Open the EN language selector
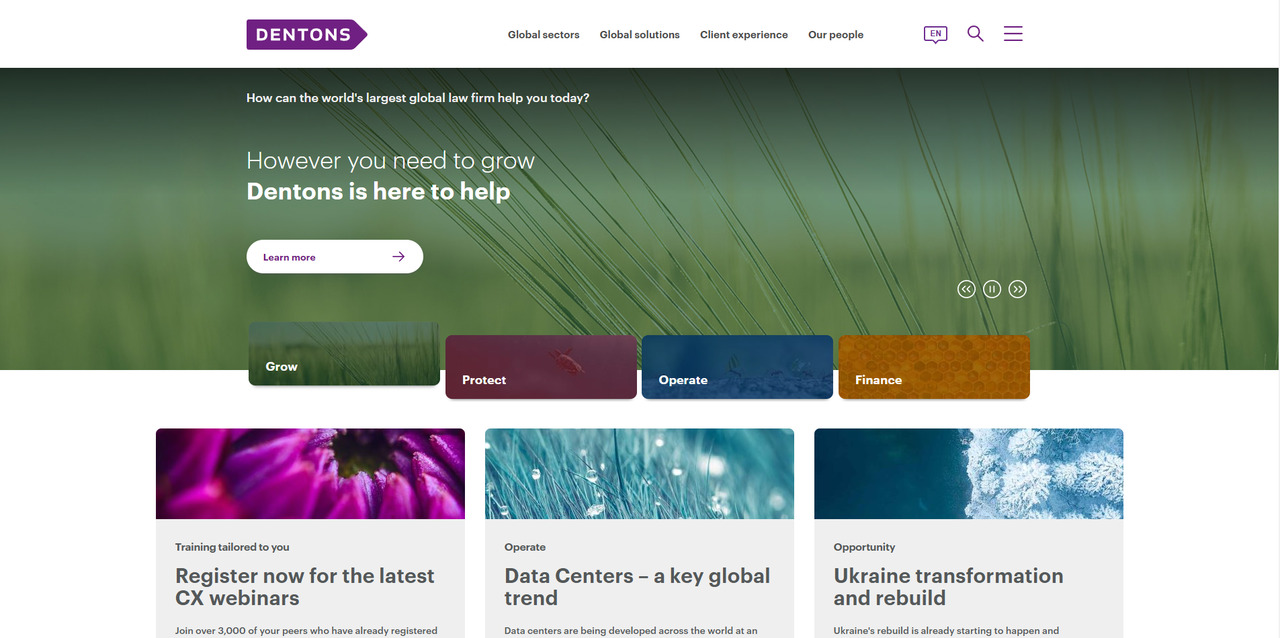This screenshot has height=638, width=1280. pos(935,34)
